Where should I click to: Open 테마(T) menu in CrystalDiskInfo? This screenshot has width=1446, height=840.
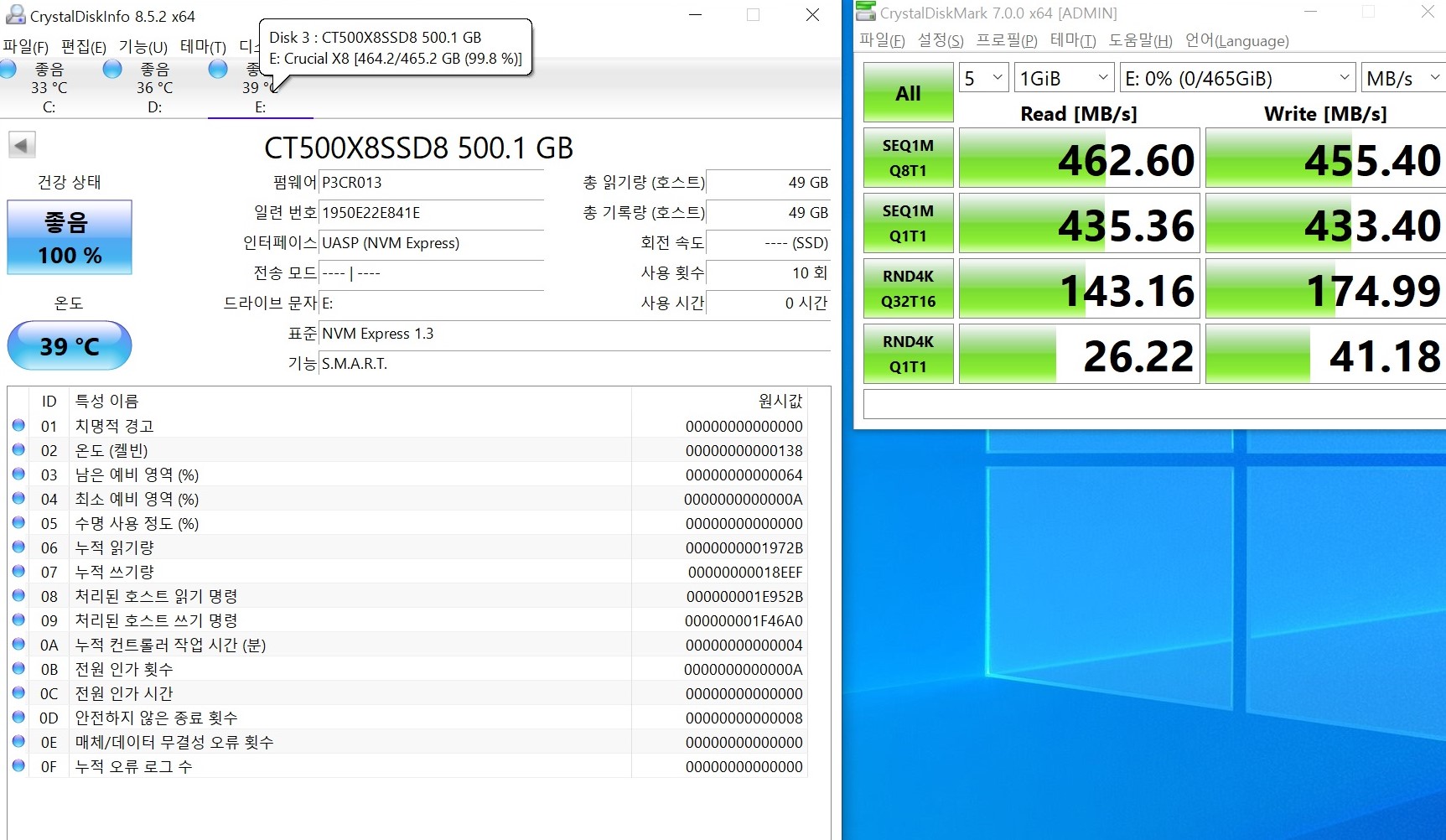(x=204, y=47)
